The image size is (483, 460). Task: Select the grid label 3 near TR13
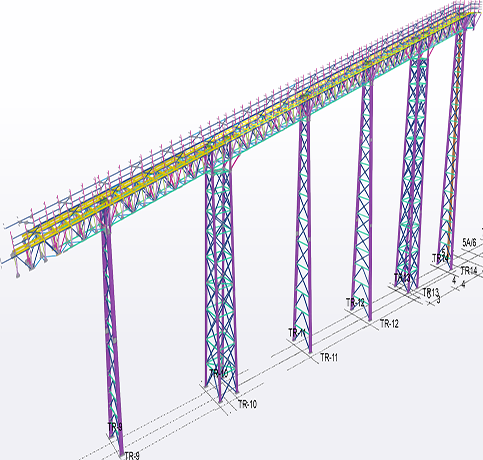[438, 300]
